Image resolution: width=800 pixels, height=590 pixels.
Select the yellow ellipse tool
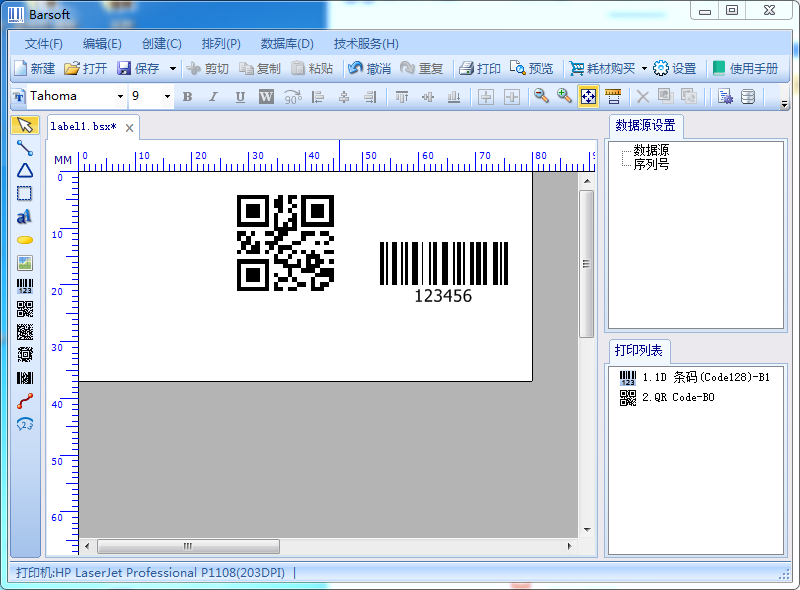click(x=24, y=240)
